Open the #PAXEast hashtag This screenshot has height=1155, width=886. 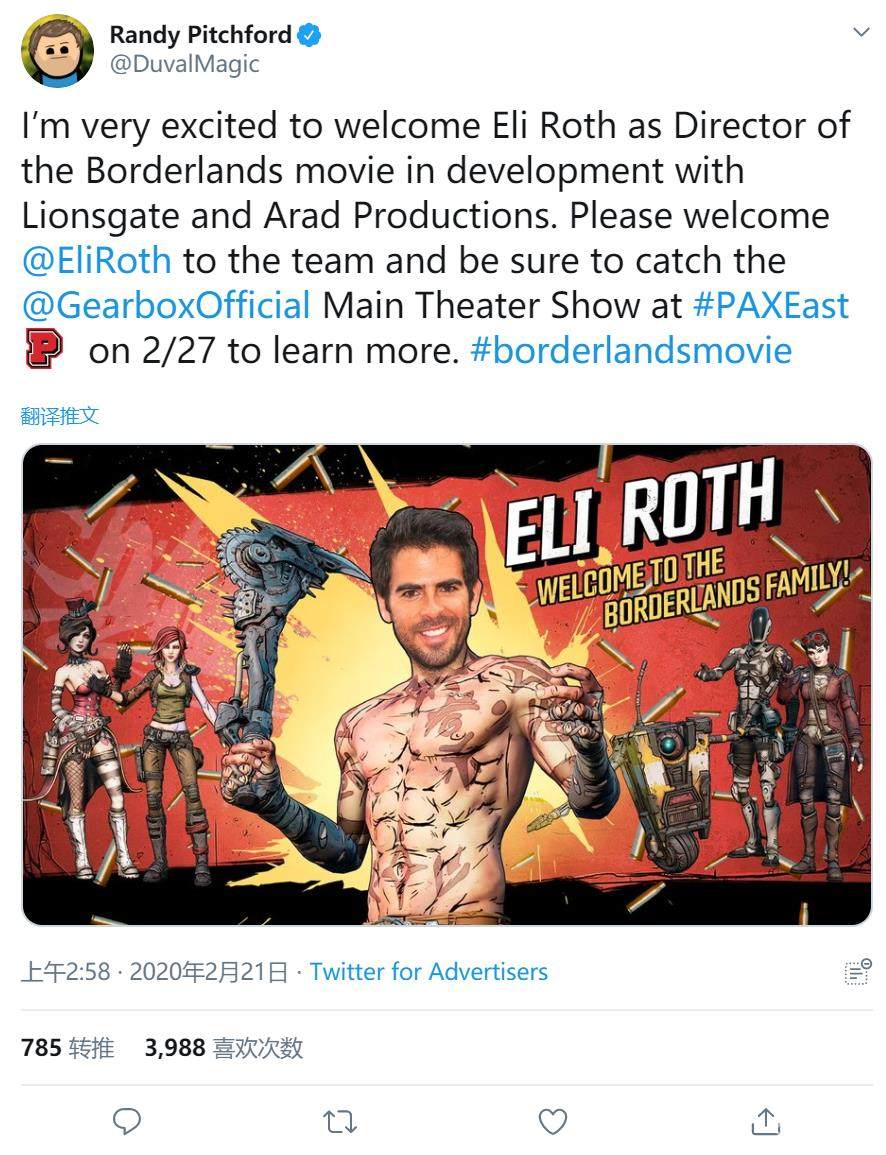pyautogui.click(x=771, y=306)
